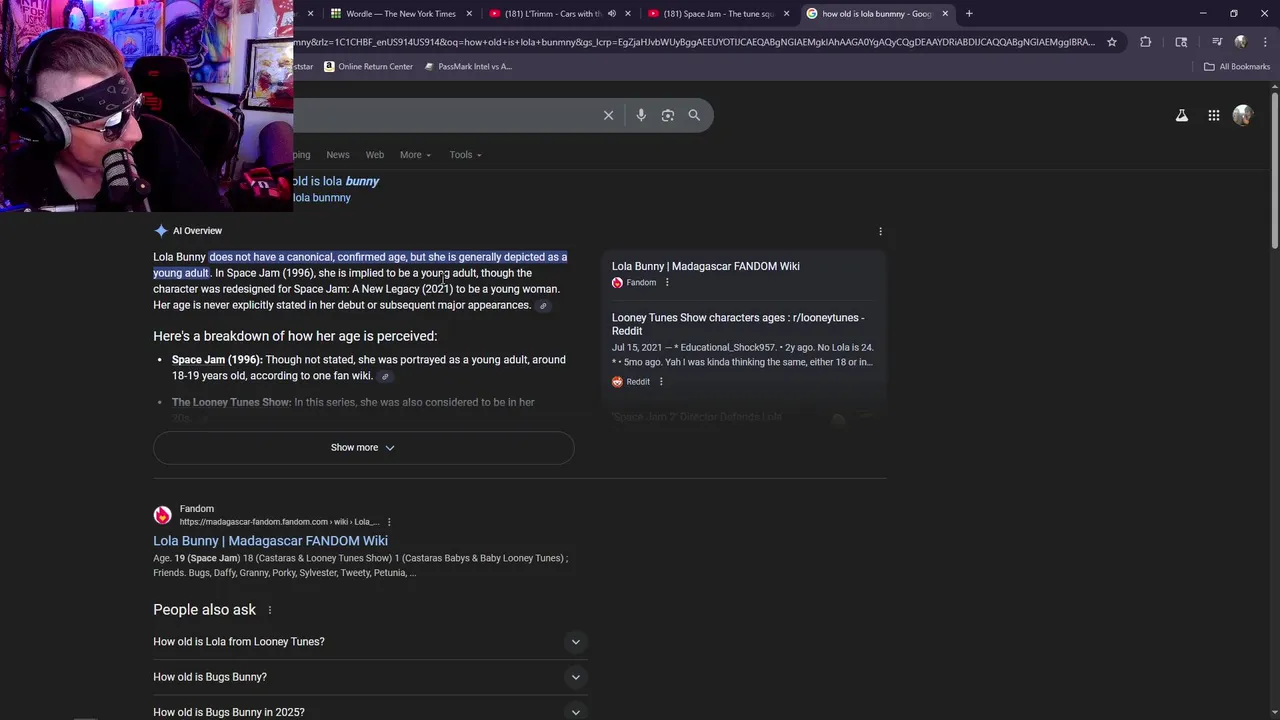Open Google Lens image search icon
Viewport: 1280px width, 720px height.
[x=668, y=115]
